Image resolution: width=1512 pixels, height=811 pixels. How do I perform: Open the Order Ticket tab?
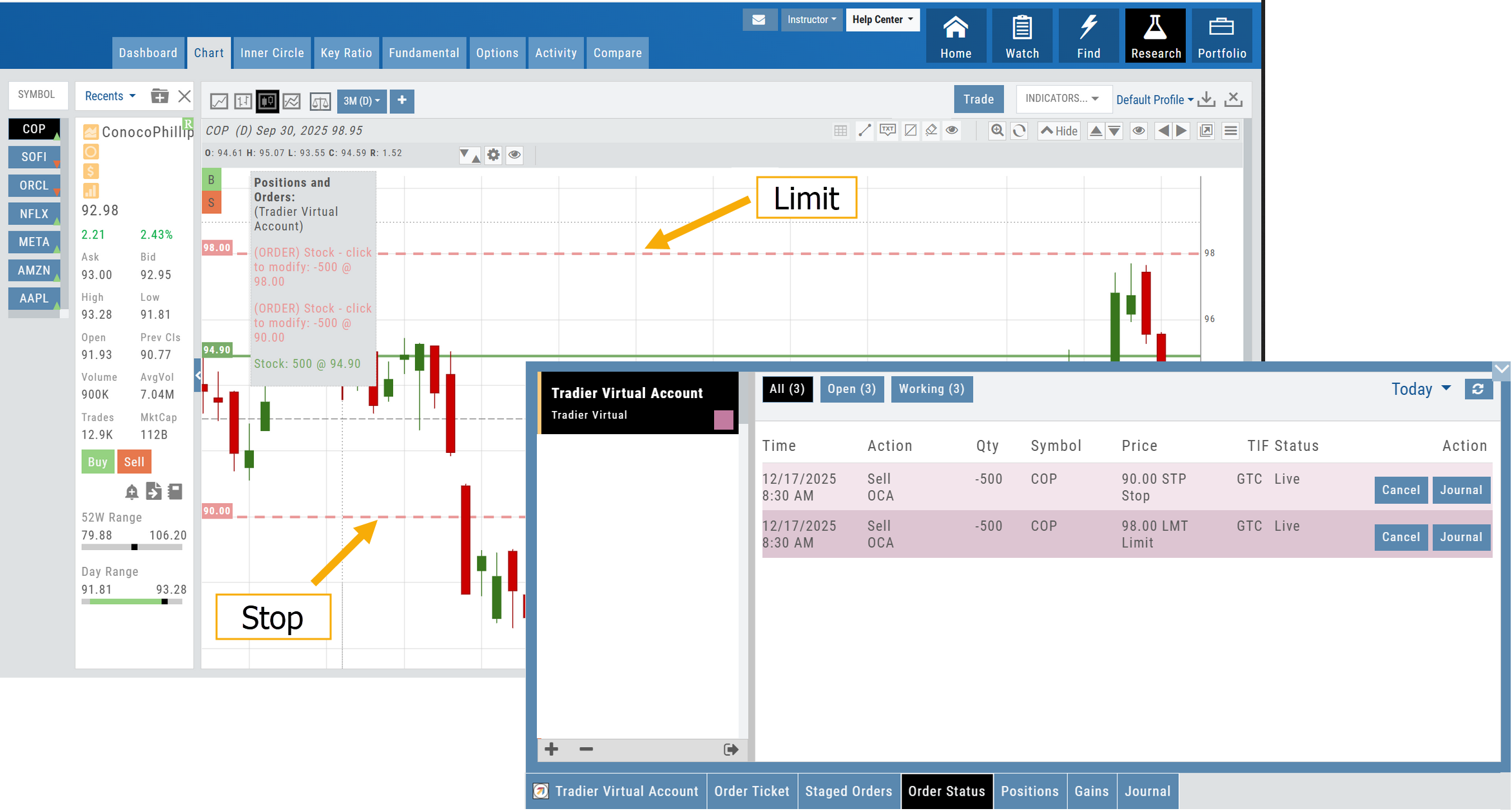(751, 791)
